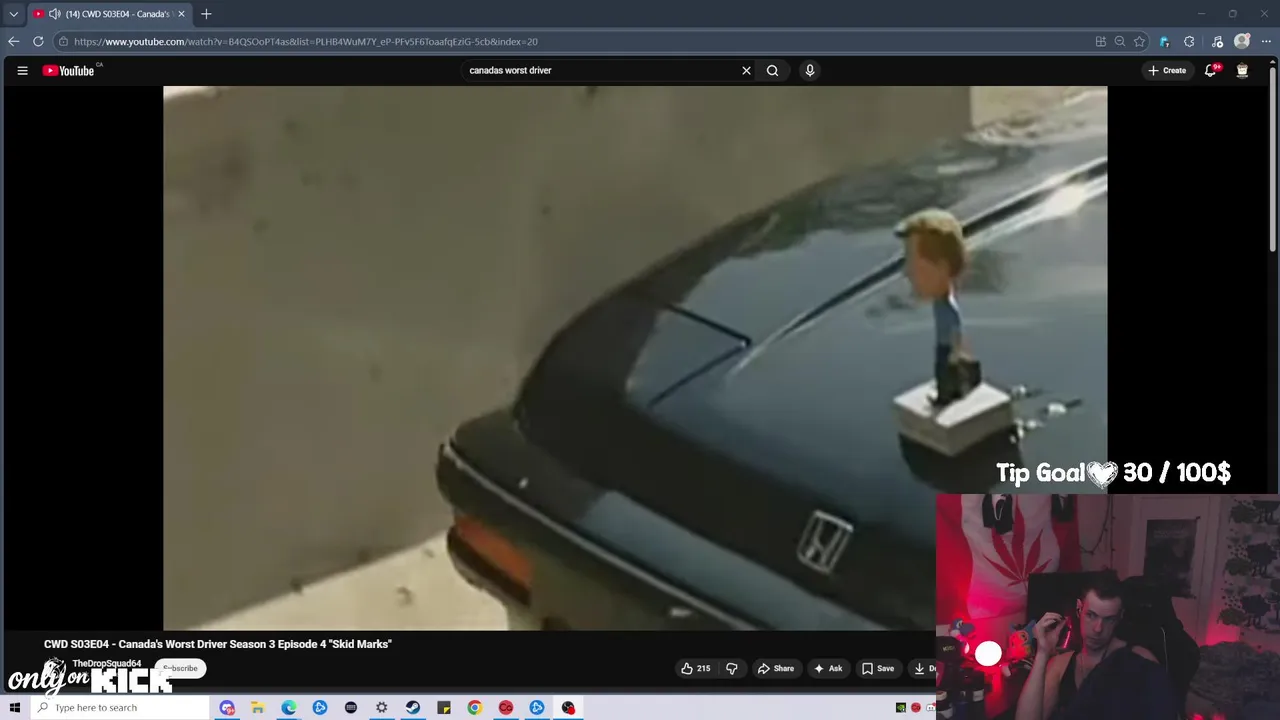The image size is (1280, 720).
Task: Open NVIDIA tray icon
Action: (x=901, y=707)
